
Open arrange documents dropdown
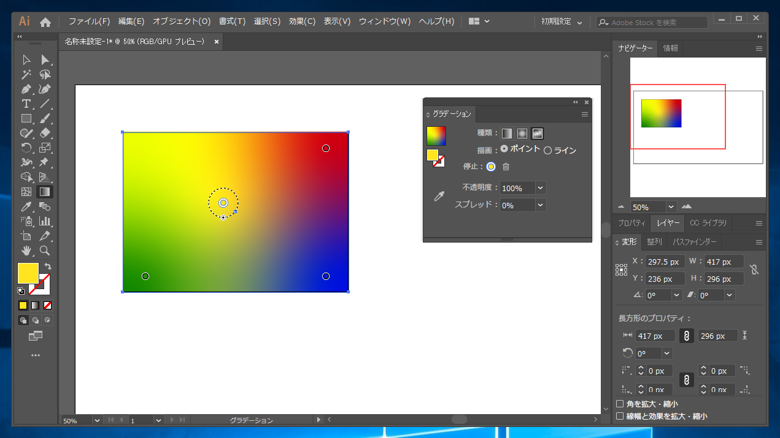click(479, 21)
